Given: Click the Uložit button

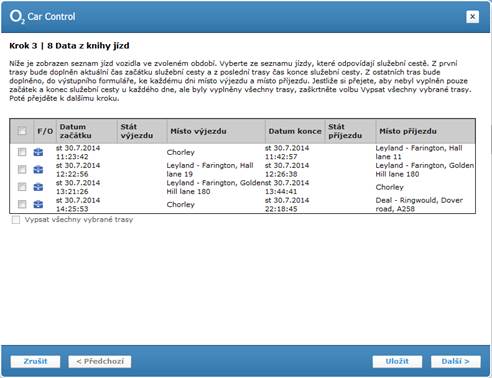Looking at the screenshot, I should pyautogui.click(x=397, y=361).
